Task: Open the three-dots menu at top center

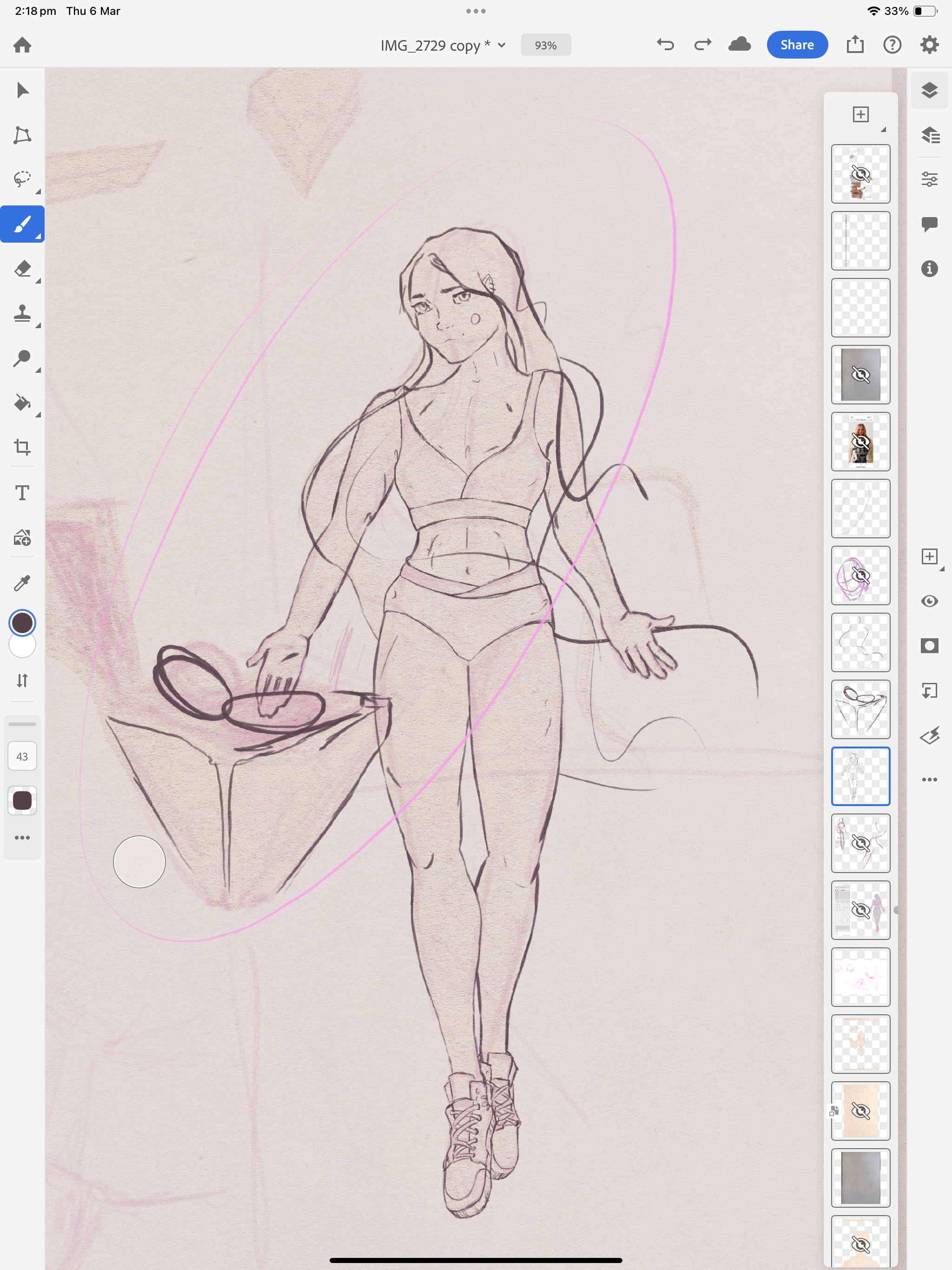Action: coord(476,11)
